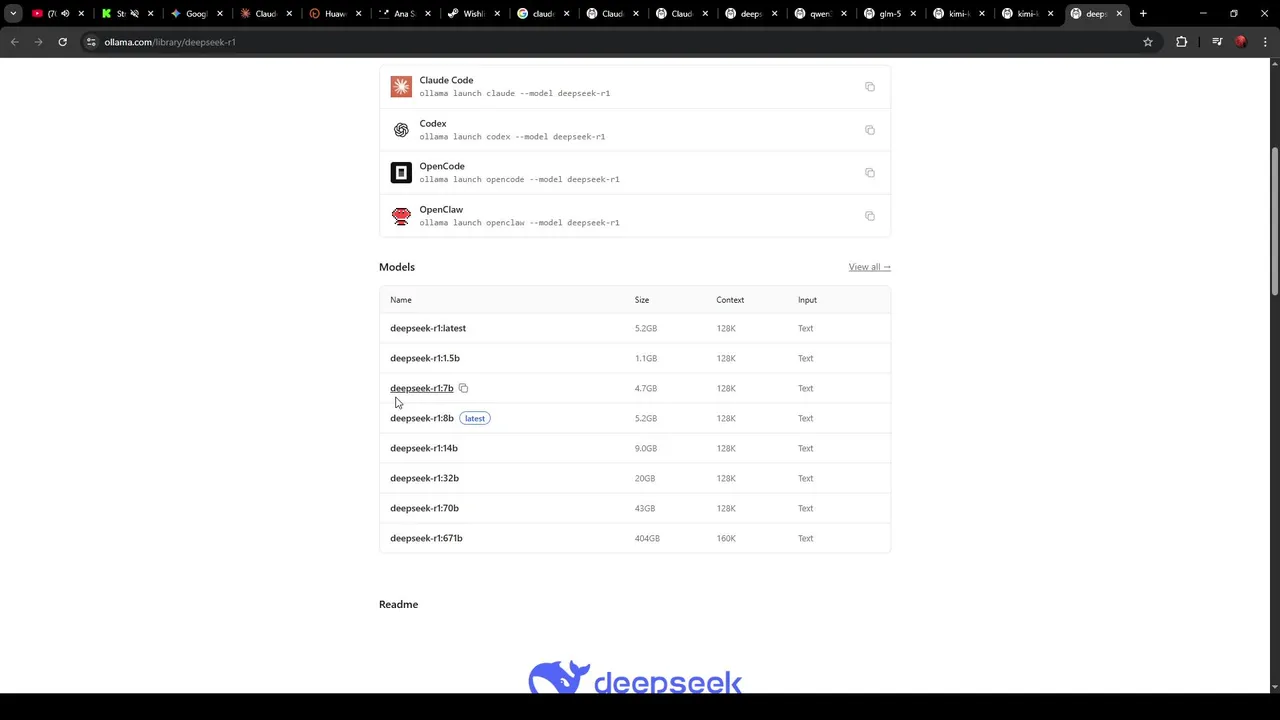Screen dimensions: 1280x720
Task: Click the OpenCode app icon
Action: click(401, 173)
